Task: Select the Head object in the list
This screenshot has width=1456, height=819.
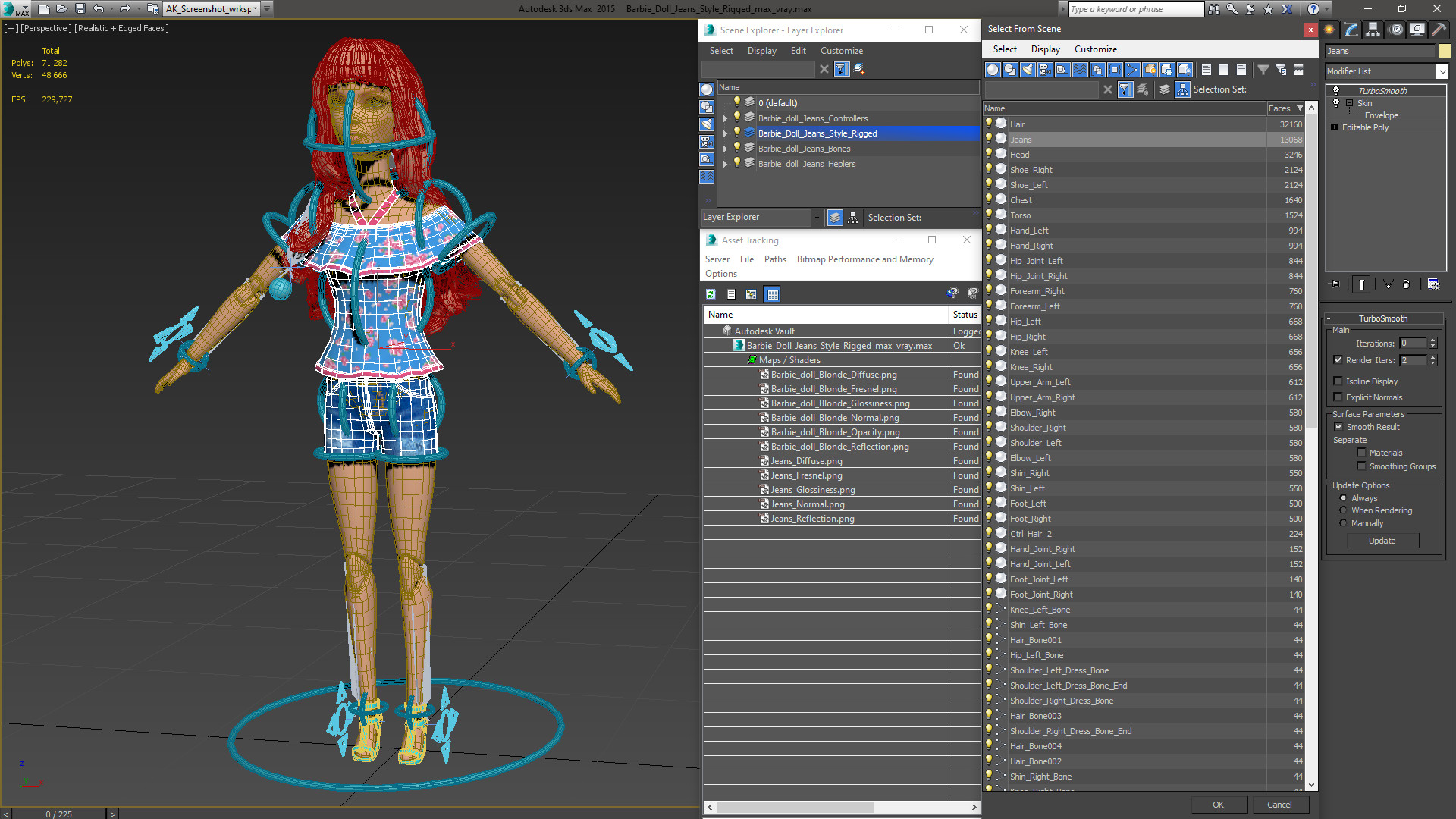Action: pyautogui.click(x=1019, y=155)
